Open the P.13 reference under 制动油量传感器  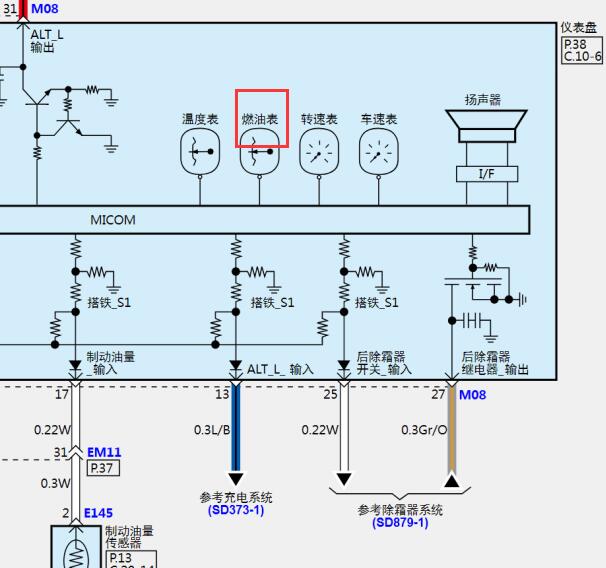coord(121,558)
